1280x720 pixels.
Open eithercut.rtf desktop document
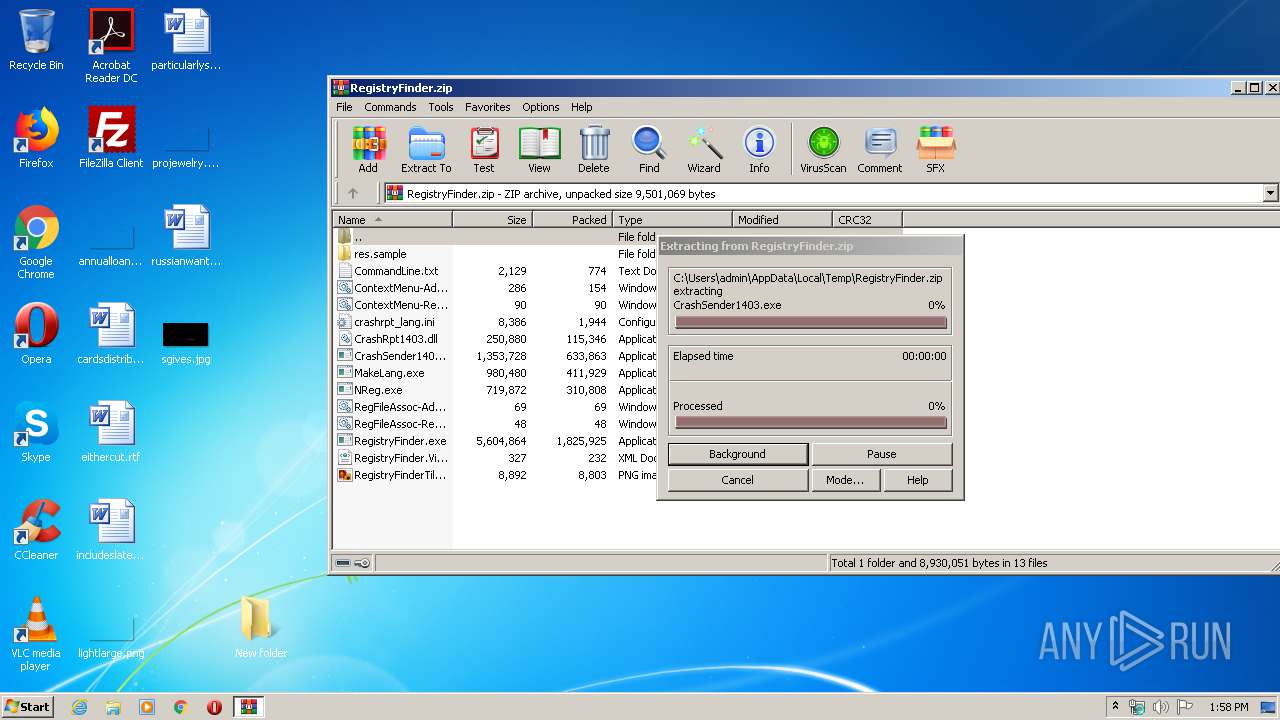pos(111,432)
